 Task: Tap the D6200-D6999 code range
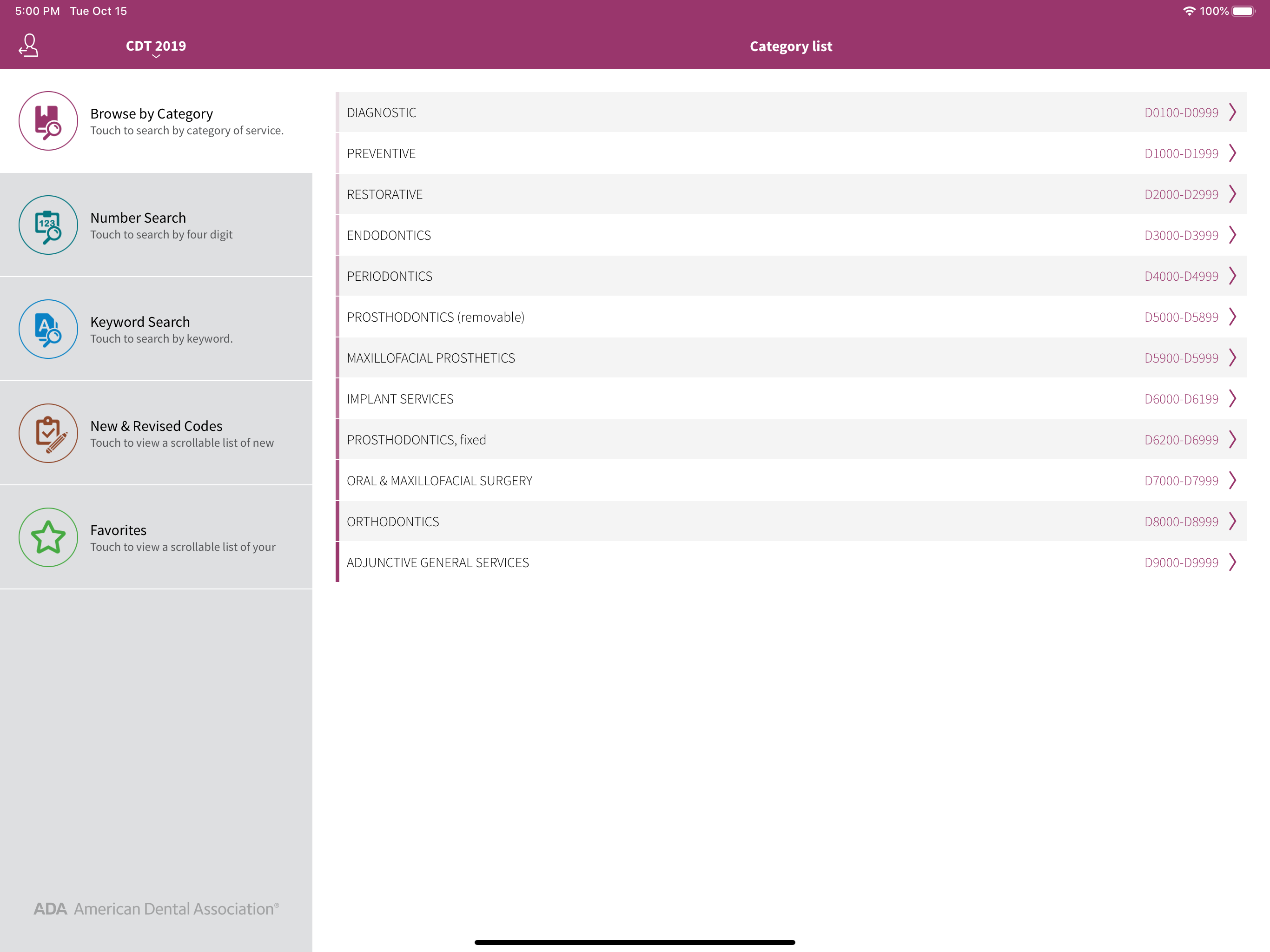click(1181, 440)
